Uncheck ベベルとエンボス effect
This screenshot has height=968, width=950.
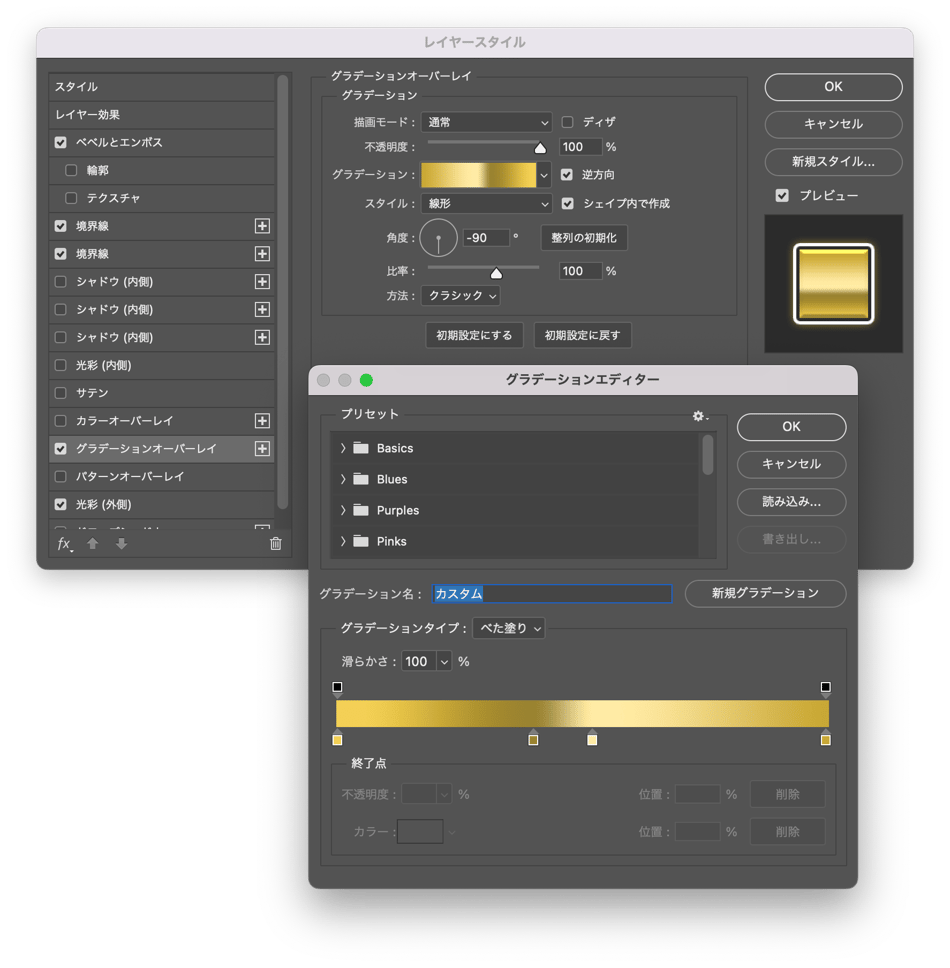pyautogui.click(x=60, y=143)
